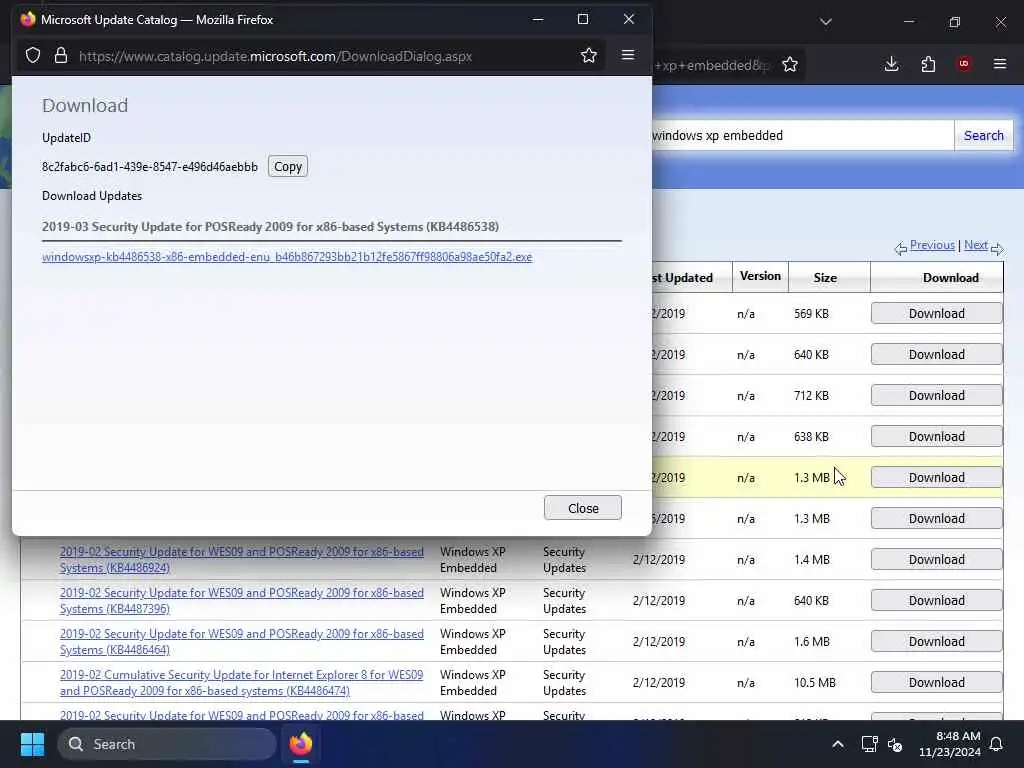Viewport: 1024px width, 768px height.
Task: Click the catalog search box with 'windows xp embedded'
Action: coord(802,135)
